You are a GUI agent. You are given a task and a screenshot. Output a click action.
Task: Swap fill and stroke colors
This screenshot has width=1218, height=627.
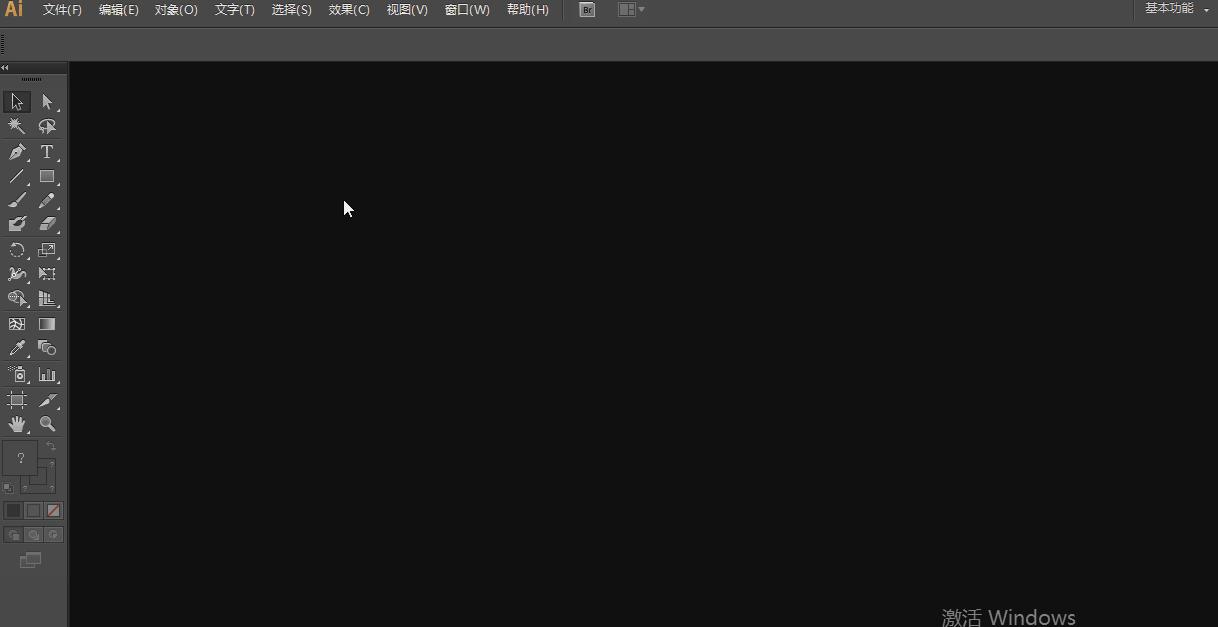point(51,445)
